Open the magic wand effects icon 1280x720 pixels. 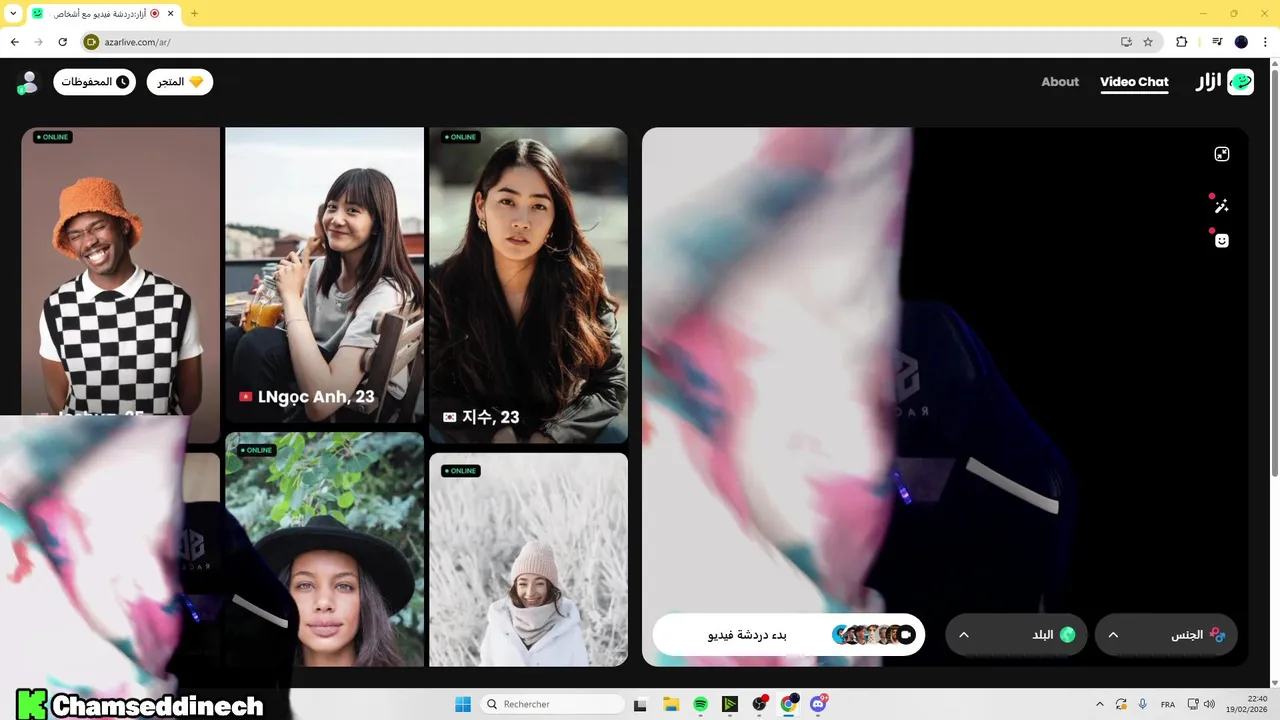coord(1221,206)
